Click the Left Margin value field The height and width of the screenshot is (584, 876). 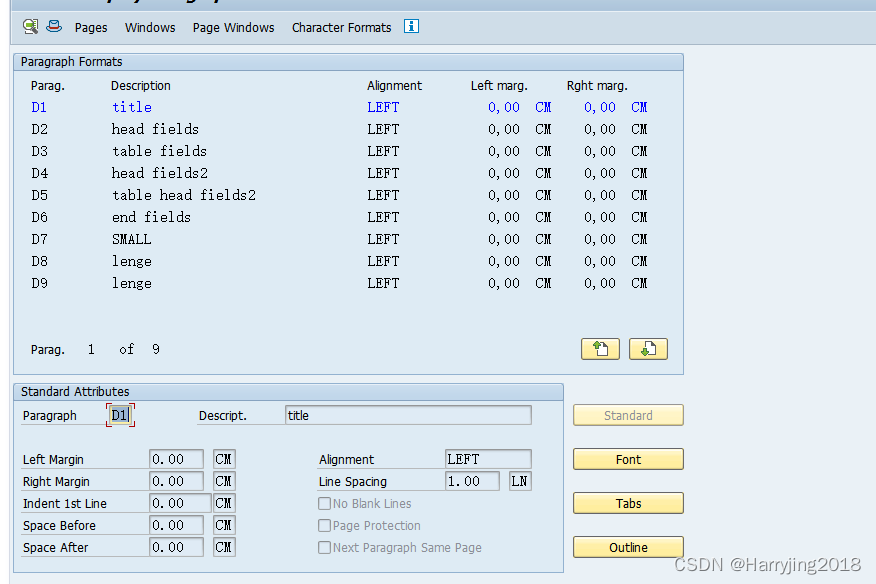tap(176, 459)
